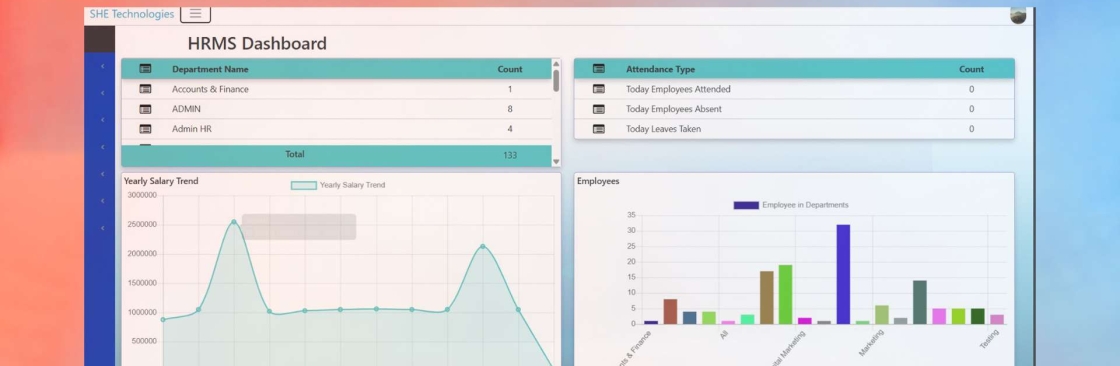
Task: Click icon beside Today Employees Attended
Action: [599, 89]
